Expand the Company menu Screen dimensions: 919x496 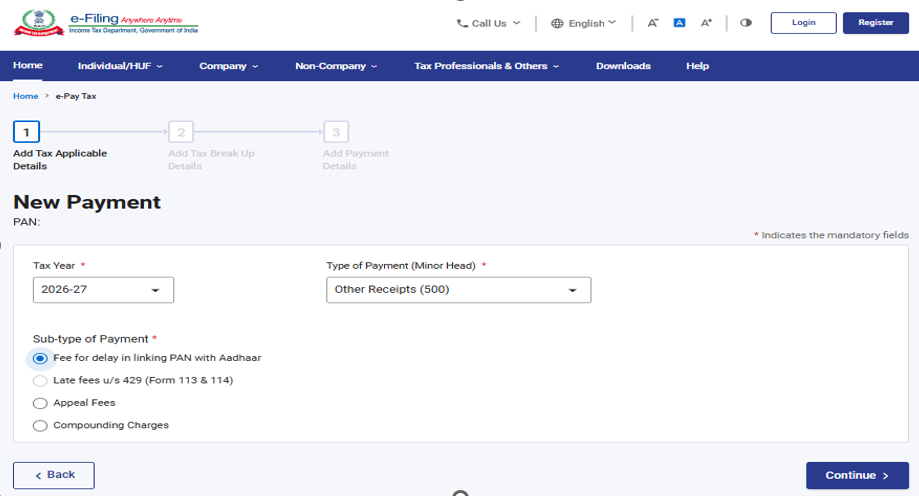pos(229,66)
